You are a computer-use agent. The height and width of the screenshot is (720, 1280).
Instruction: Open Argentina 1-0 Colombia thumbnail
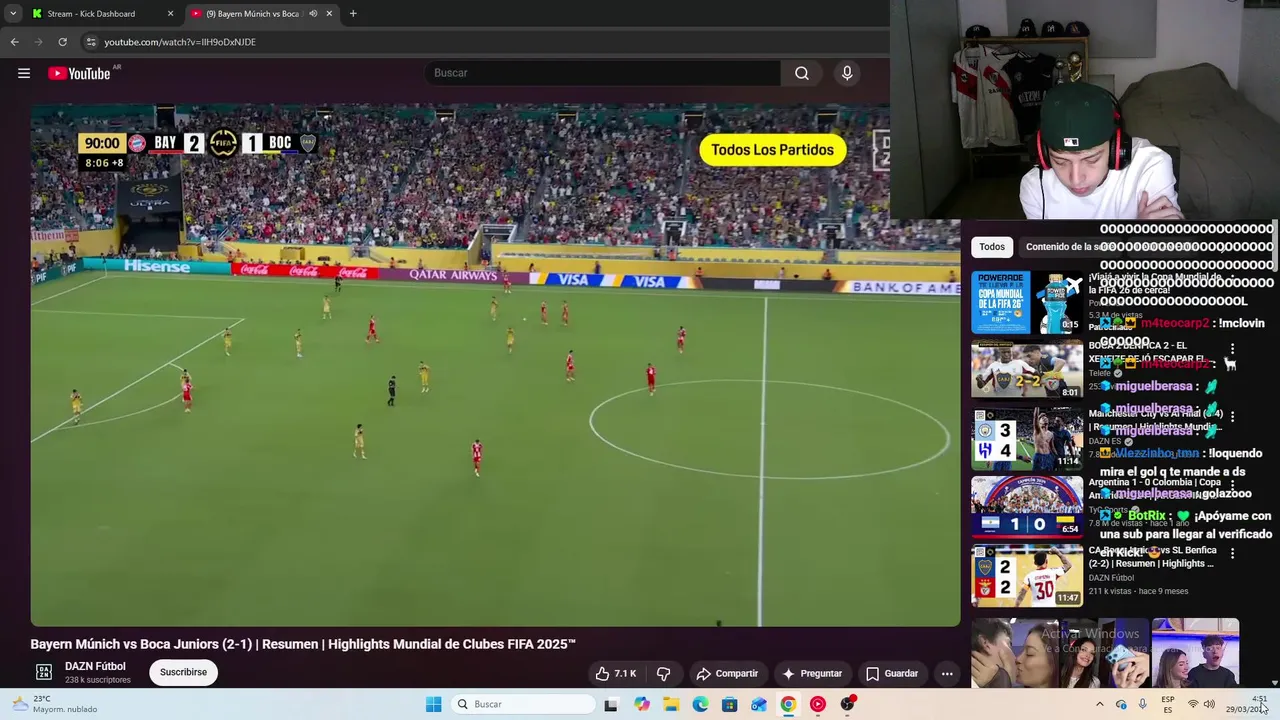[1027, 506]
